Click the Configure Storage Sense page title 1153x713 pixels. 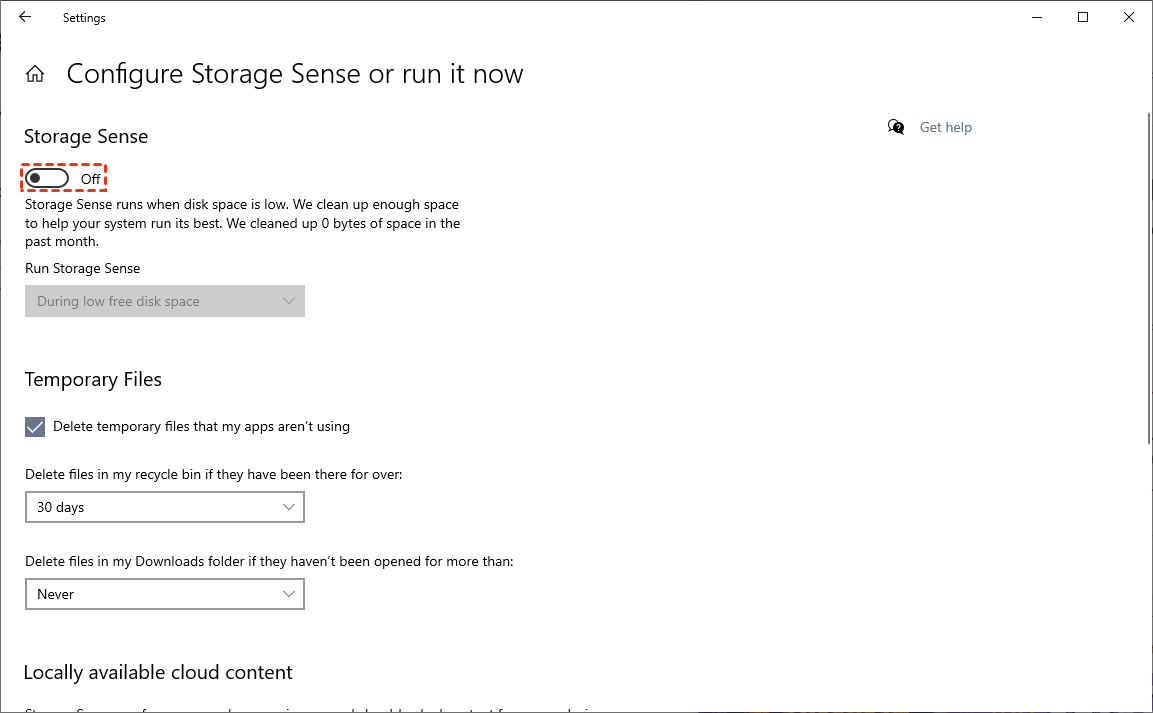(x=295, y=74)
